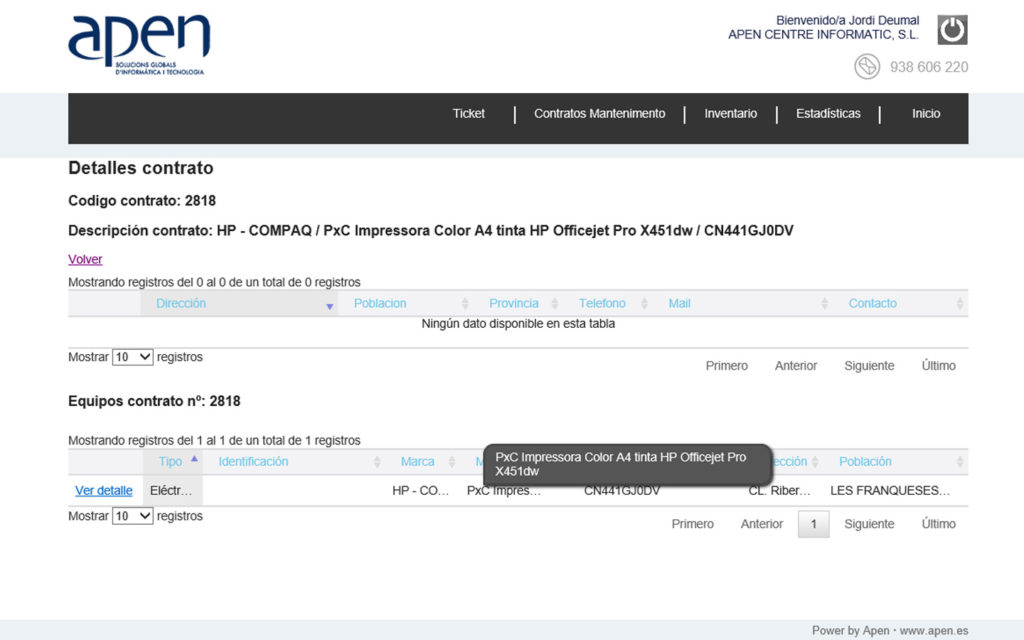The width and height of the screenshot is (1024, 640).
Task: Open Contratos Mantenimento menu item
Action: coord(599,114)
